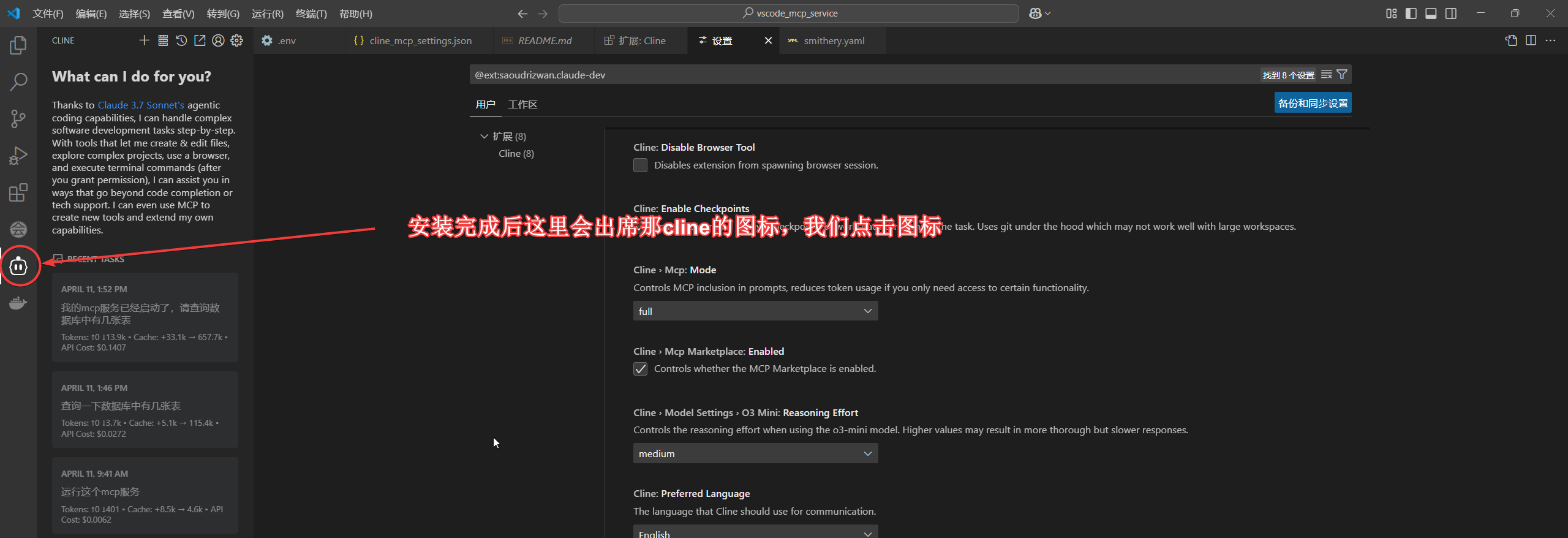This screenshot has width=1568, height=538.
Task: Switch to cline_mcp_settings.json tab
Action: coord(420,40)
